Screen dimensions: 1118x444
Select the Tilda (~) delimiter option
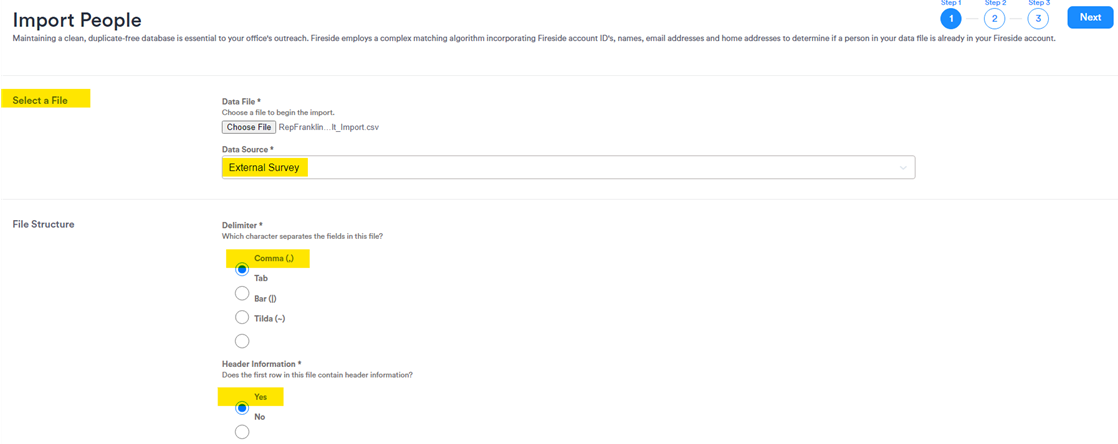click(241, 318)
